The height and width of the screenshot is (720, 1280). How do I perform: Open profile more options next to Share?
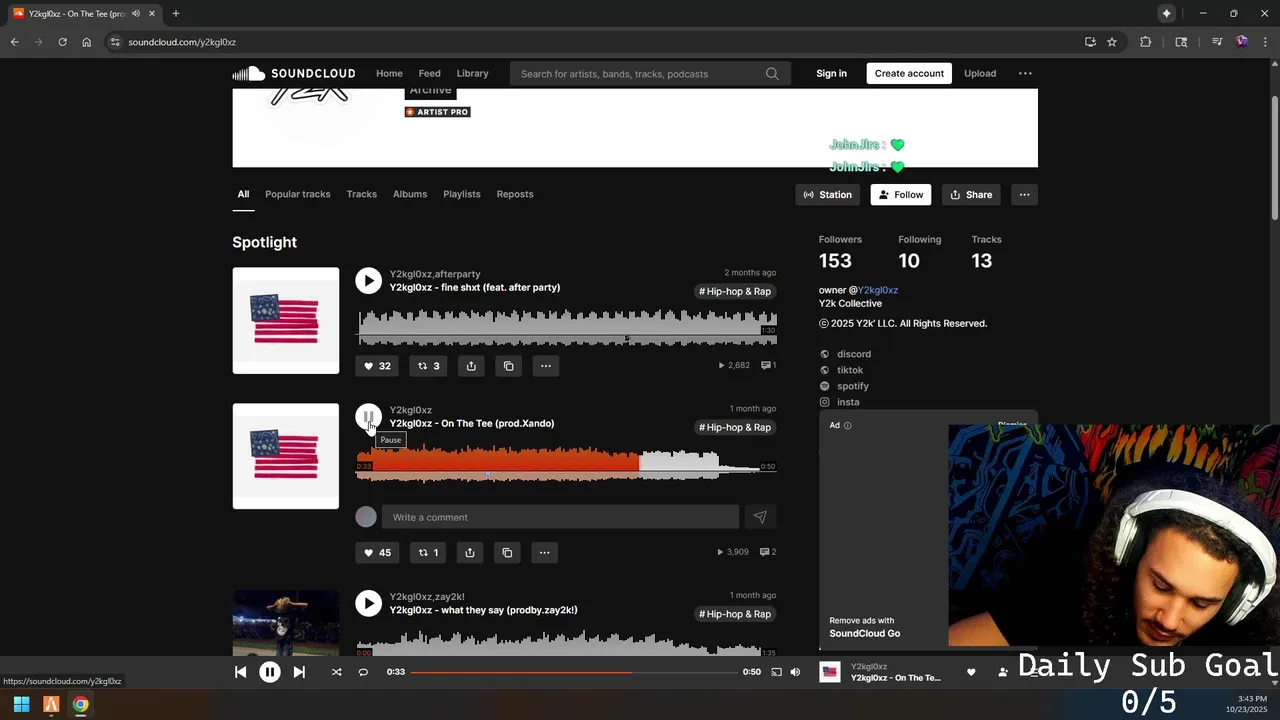click(1024, 195)
